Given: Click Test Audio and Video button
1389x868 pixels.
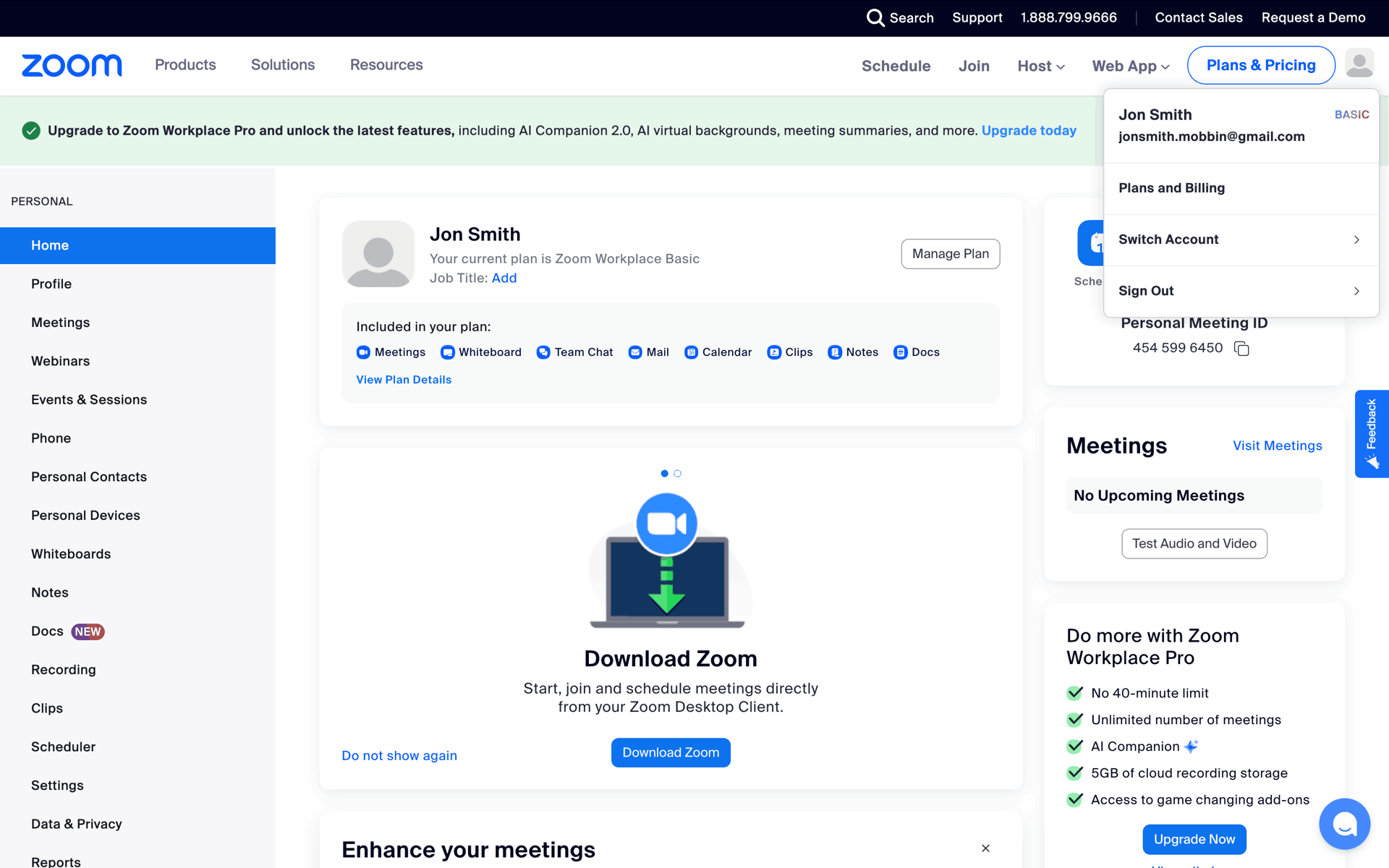Looking at the screenshot, I should [1194, 543].
